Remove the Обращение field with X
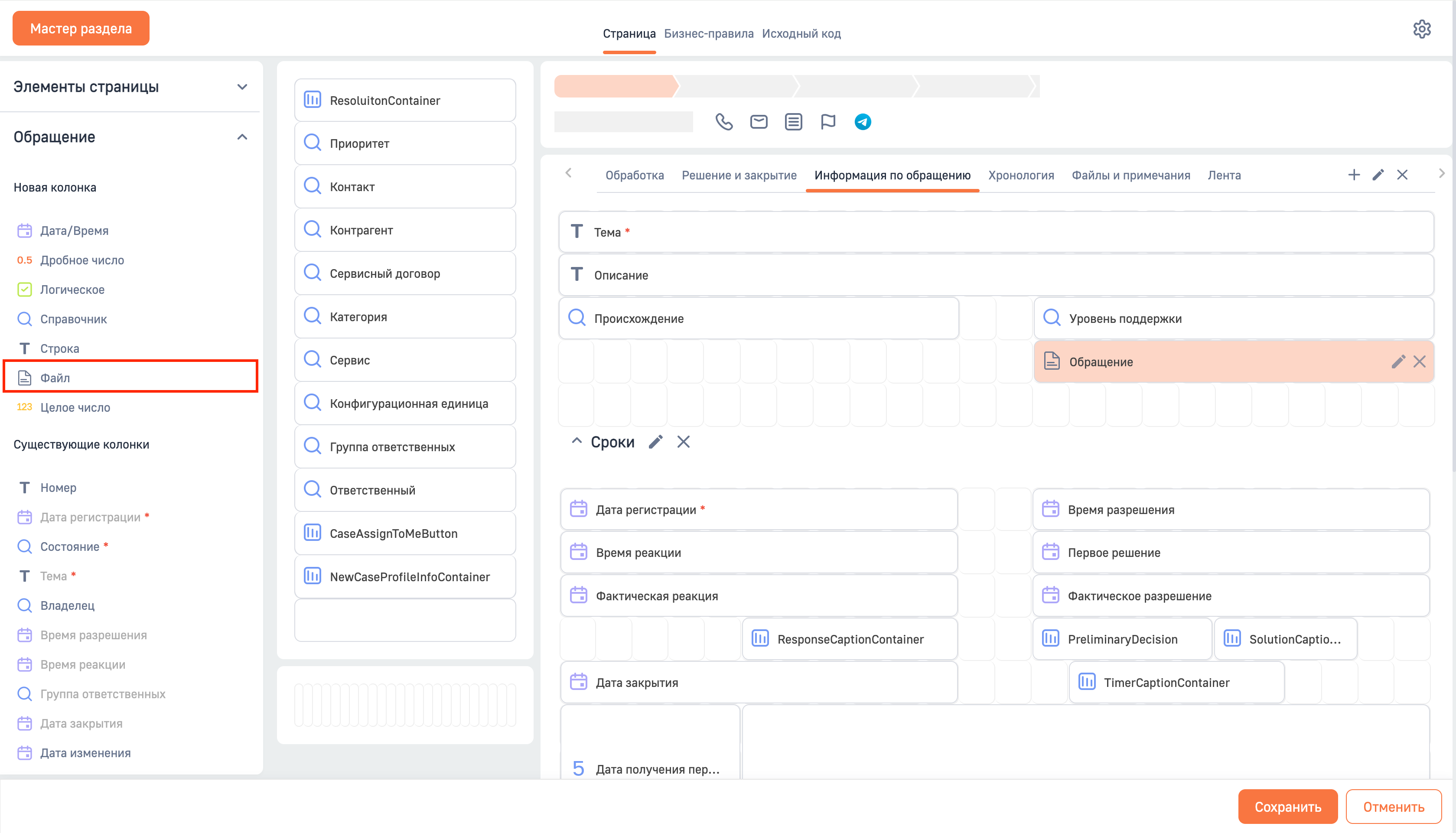 coord(1420,361)
